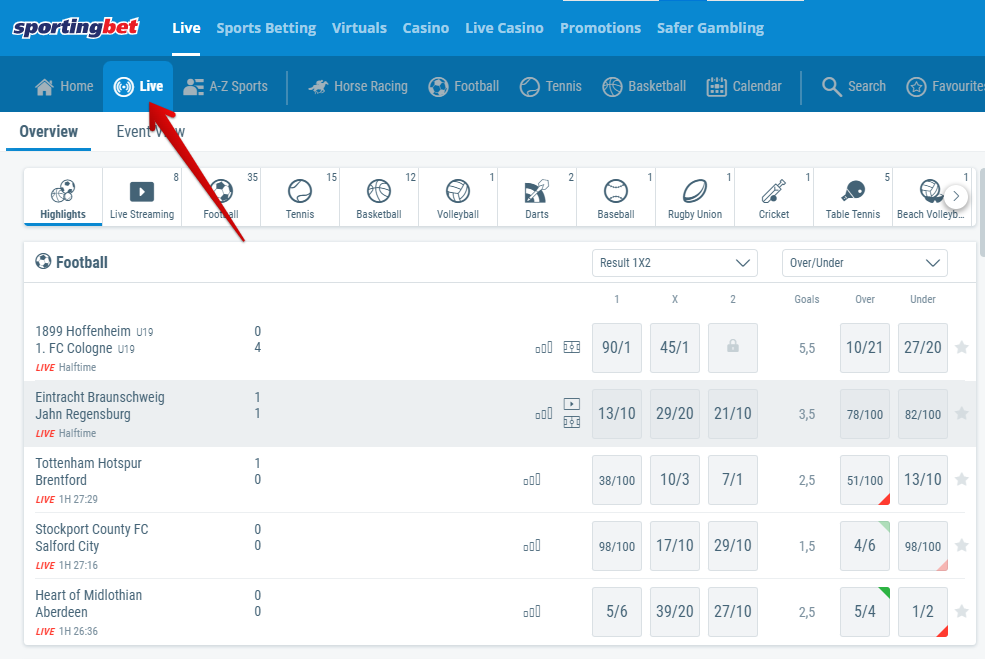
Task: Open pitch view icon for Hoffenheim match
Action: click(572, 347)
